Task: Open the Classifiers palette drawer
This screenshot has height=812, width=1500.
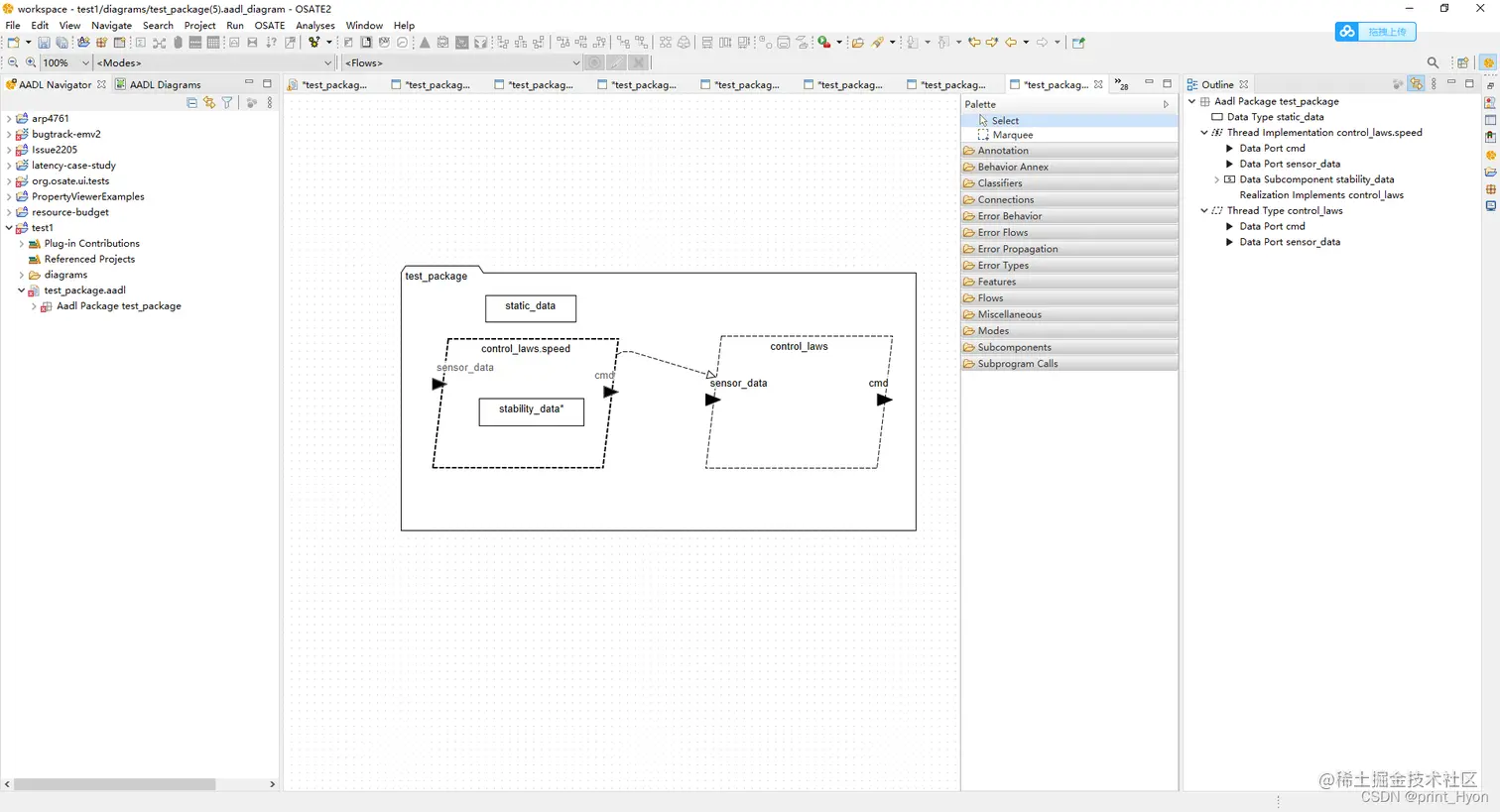Action: [x=1069, y=183]
